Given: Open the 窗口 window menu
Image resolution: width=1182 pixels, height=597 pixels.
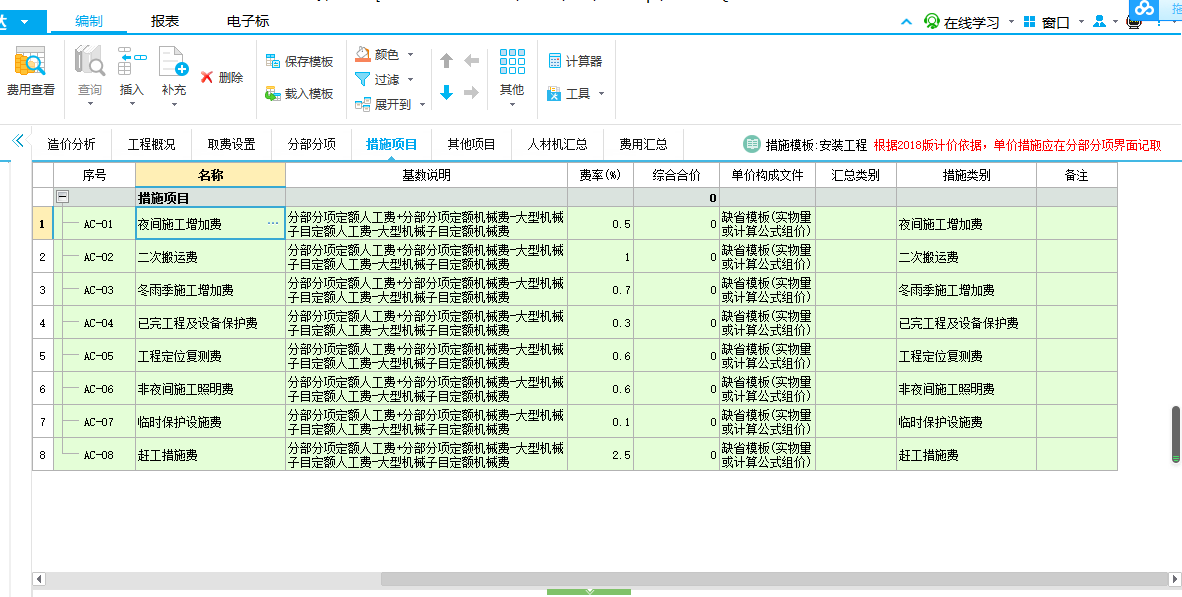Looking at the screenshot, I should (x=1047, y=23).
